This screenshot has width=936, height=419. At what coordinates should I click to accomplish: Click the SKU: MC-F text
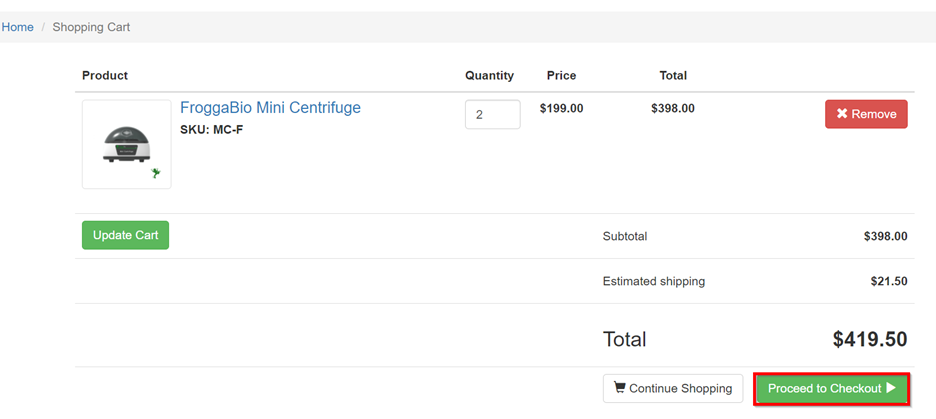(212, 130)
